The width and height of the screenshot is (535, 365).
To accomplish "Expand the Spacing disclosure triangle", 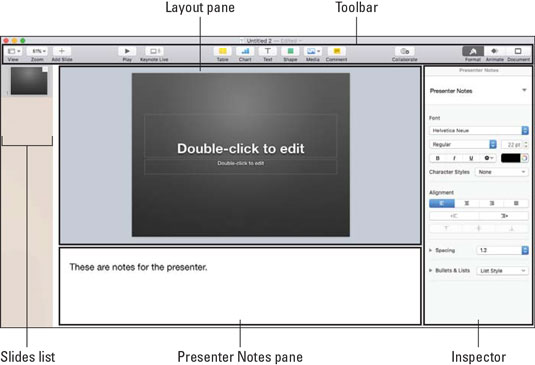I will (x=431, y=250).
